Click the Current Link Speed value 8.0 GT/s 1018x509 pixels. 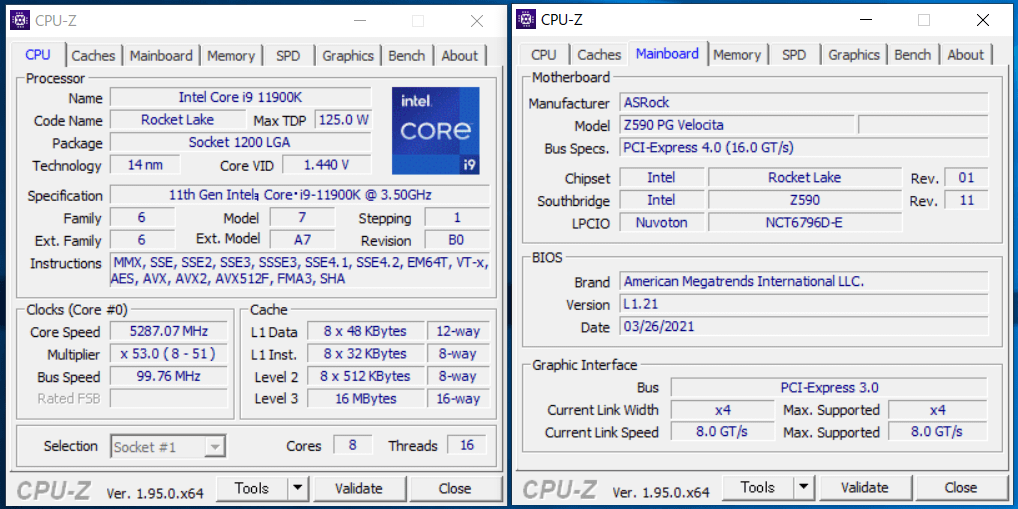(x=723, y=432)
